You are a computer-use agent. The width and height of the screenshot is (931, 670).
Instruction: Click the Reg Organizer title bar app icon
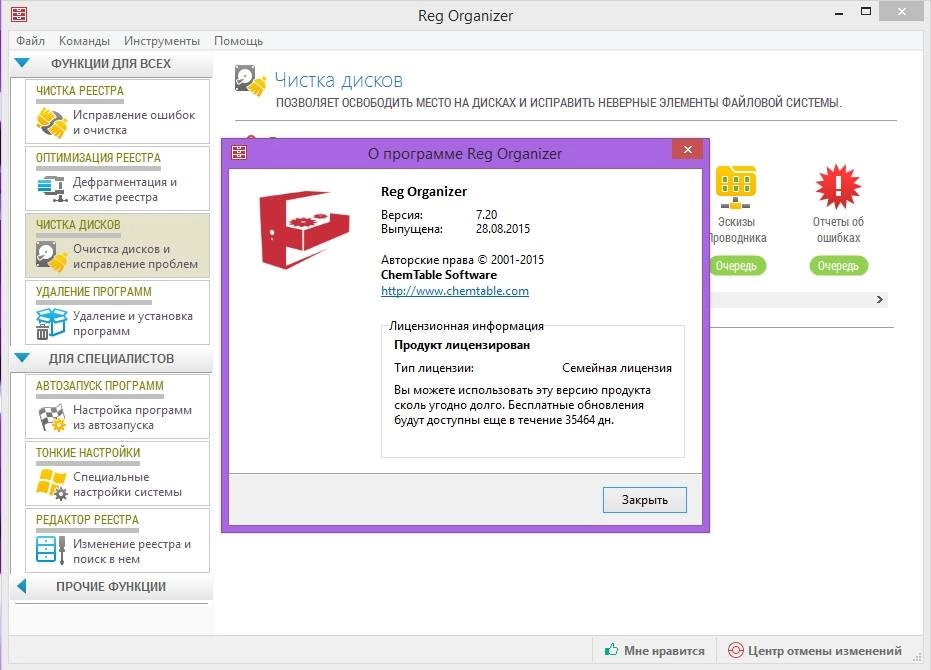tap(19, 14)
